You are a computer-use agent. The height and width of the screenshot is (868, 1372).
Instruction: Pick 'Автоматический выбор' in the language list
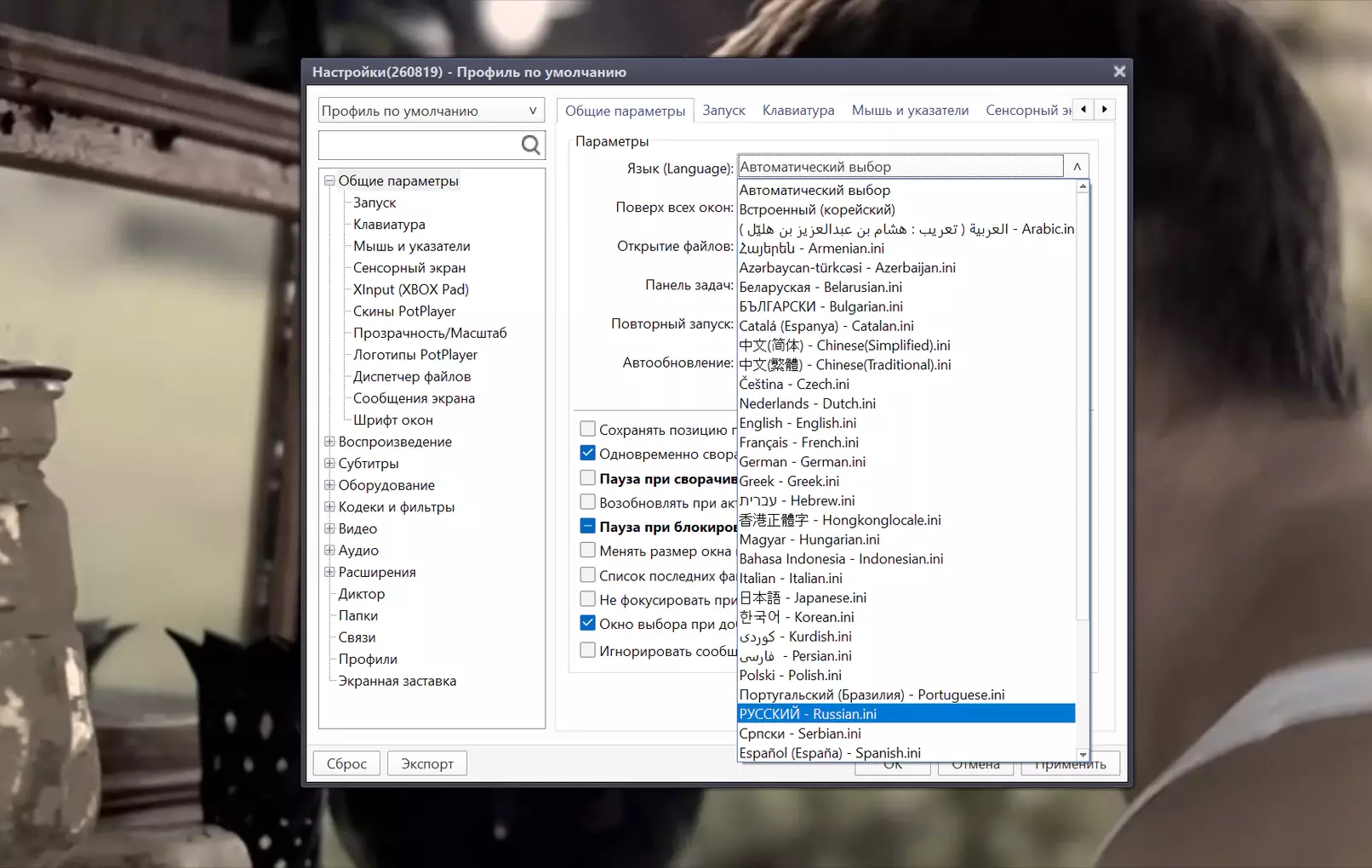click(906, 191)
